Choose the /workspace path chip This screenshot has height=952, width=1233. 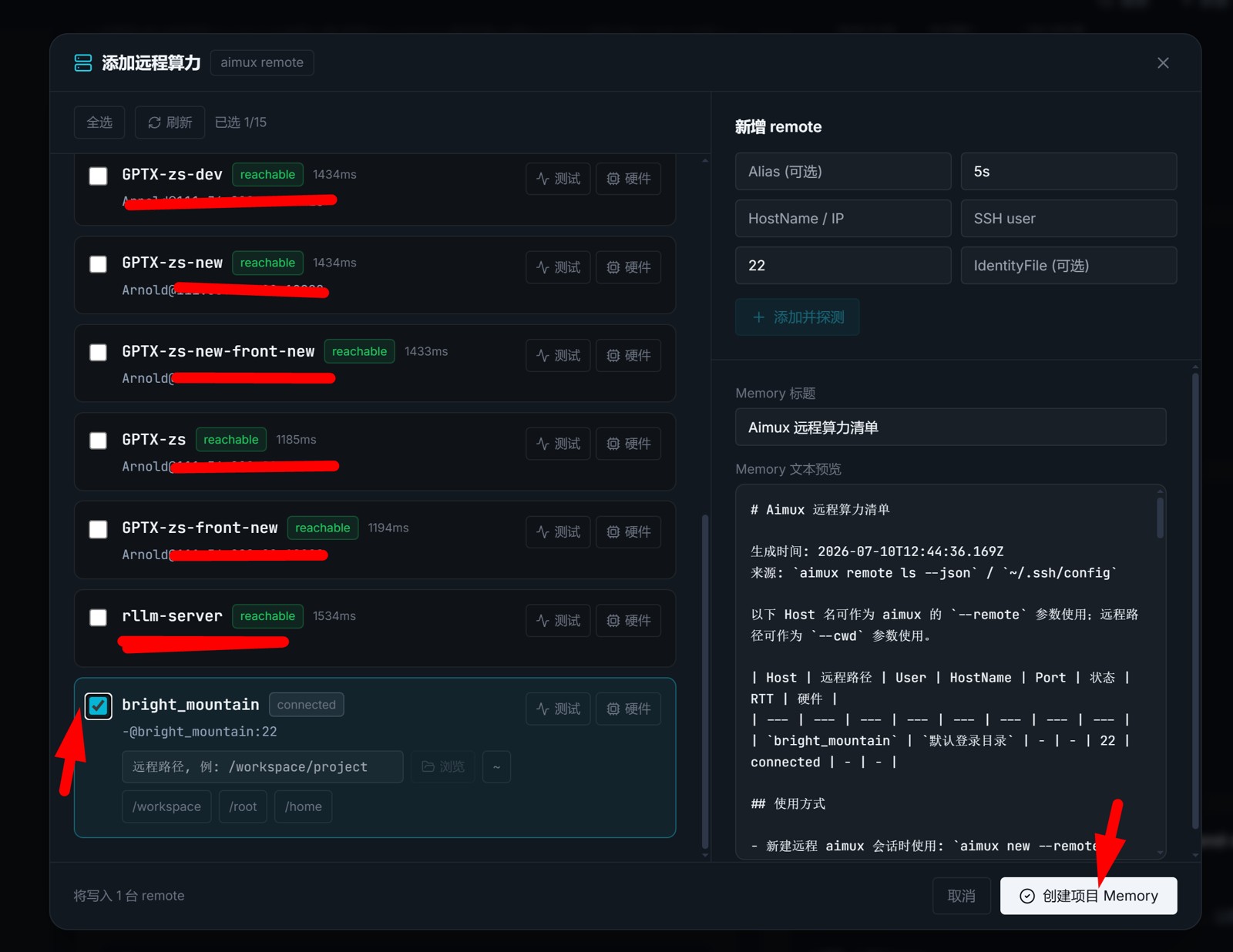point(166,806)
